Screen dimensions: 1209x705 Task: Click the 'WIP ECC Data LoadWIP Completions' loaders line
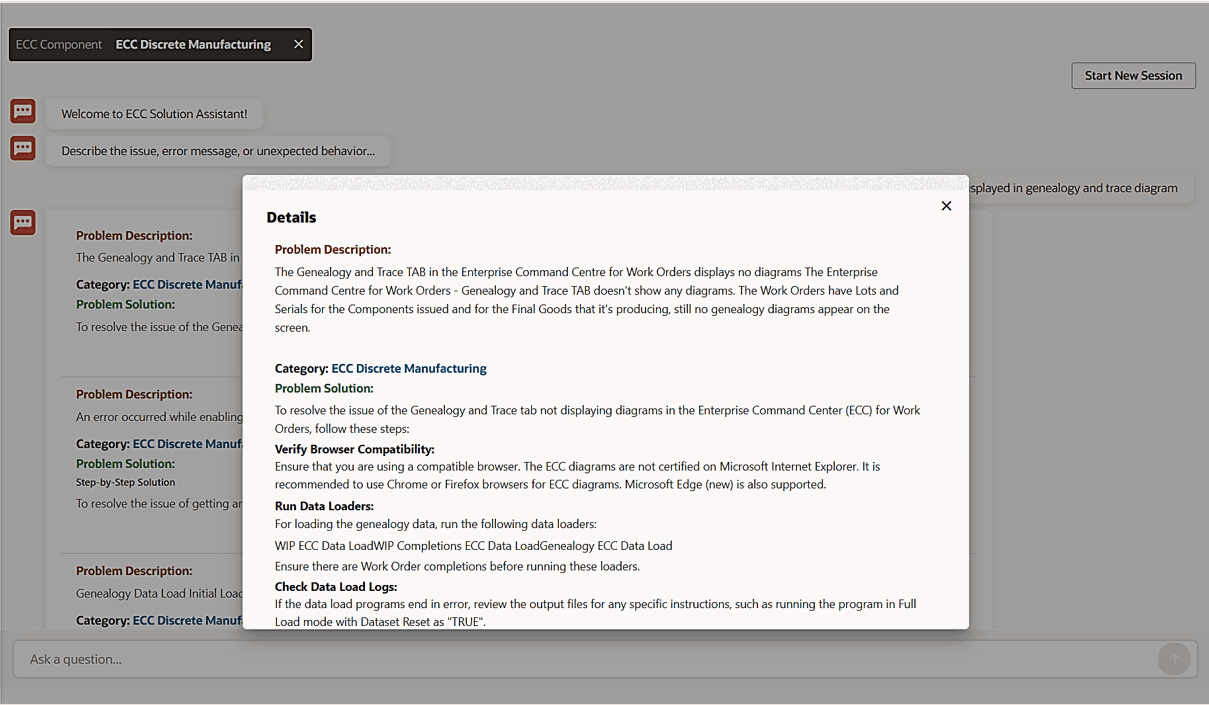pos(474,546)
